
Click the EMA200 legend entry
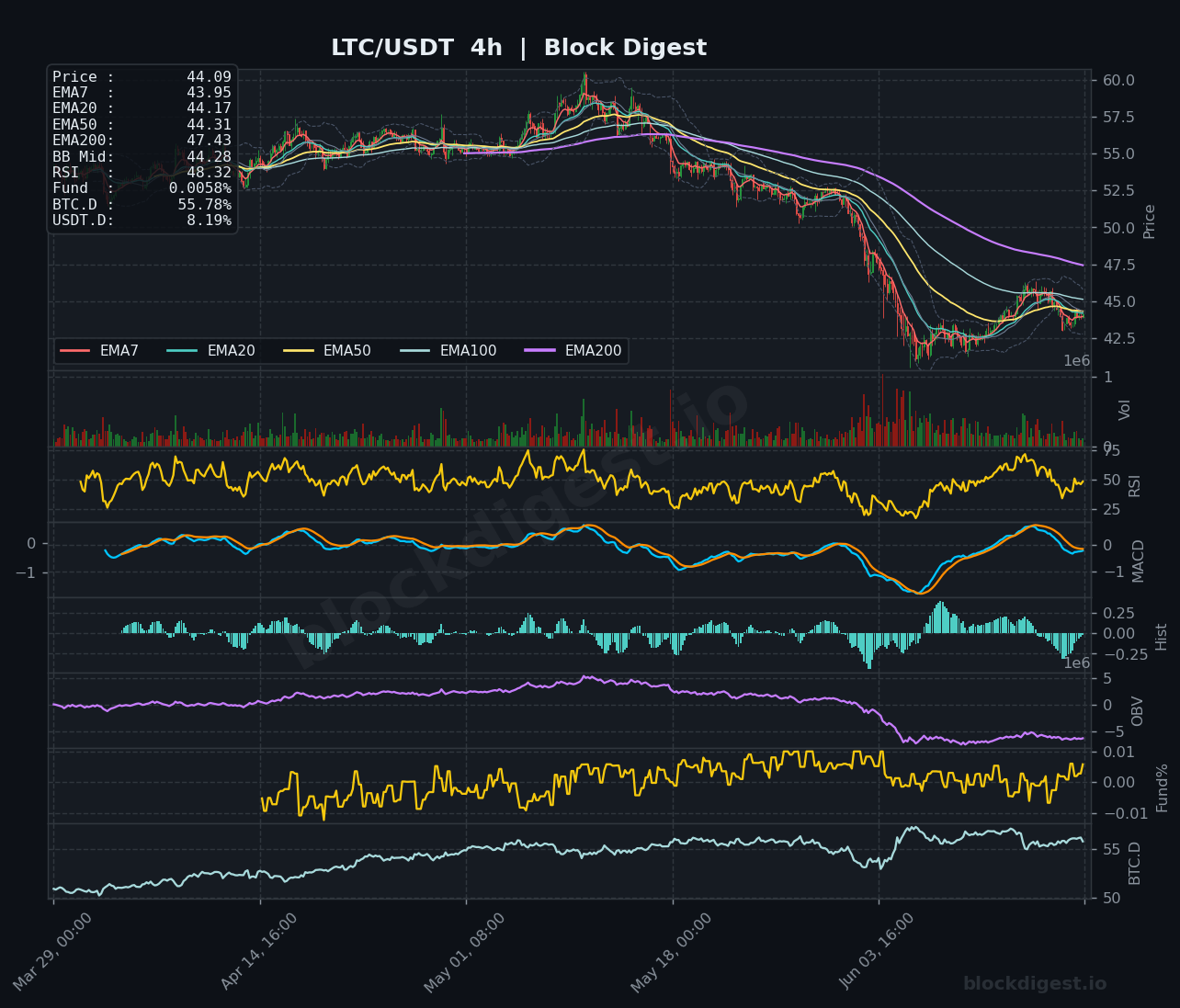(573, 351)
